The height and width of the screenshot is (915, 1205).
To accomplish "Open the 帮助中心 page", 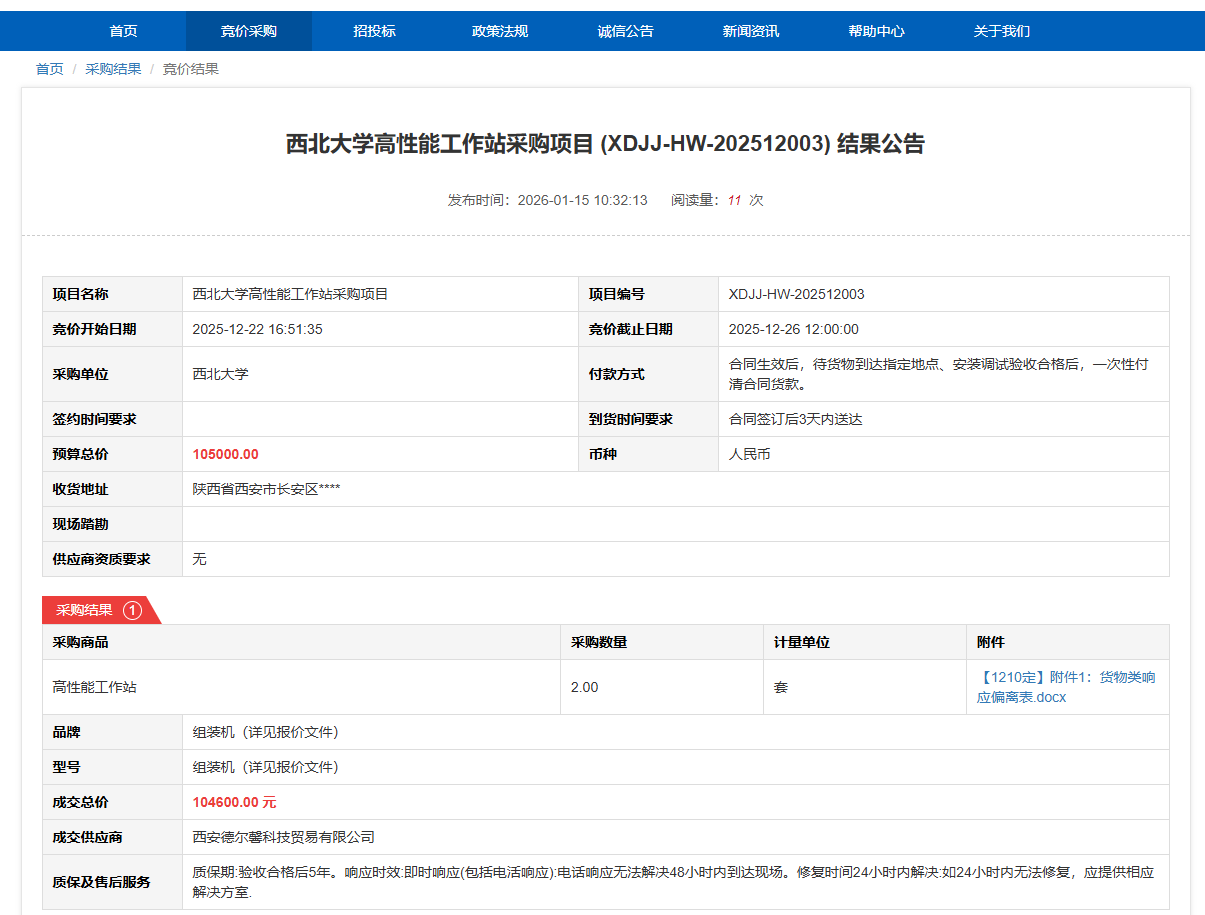I will coord(876,31).
